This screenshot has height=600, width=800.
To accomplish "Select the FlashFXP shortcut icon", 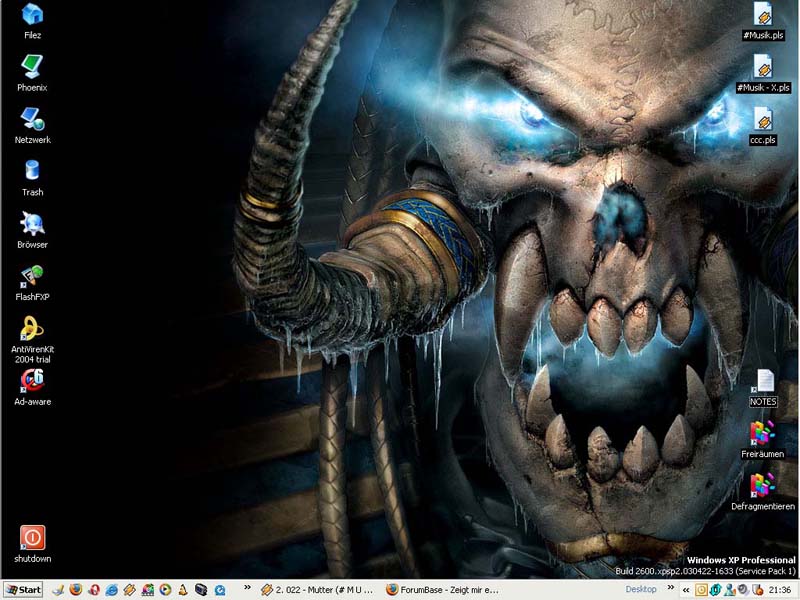I will pyautogui.click(x=32, y=283).
